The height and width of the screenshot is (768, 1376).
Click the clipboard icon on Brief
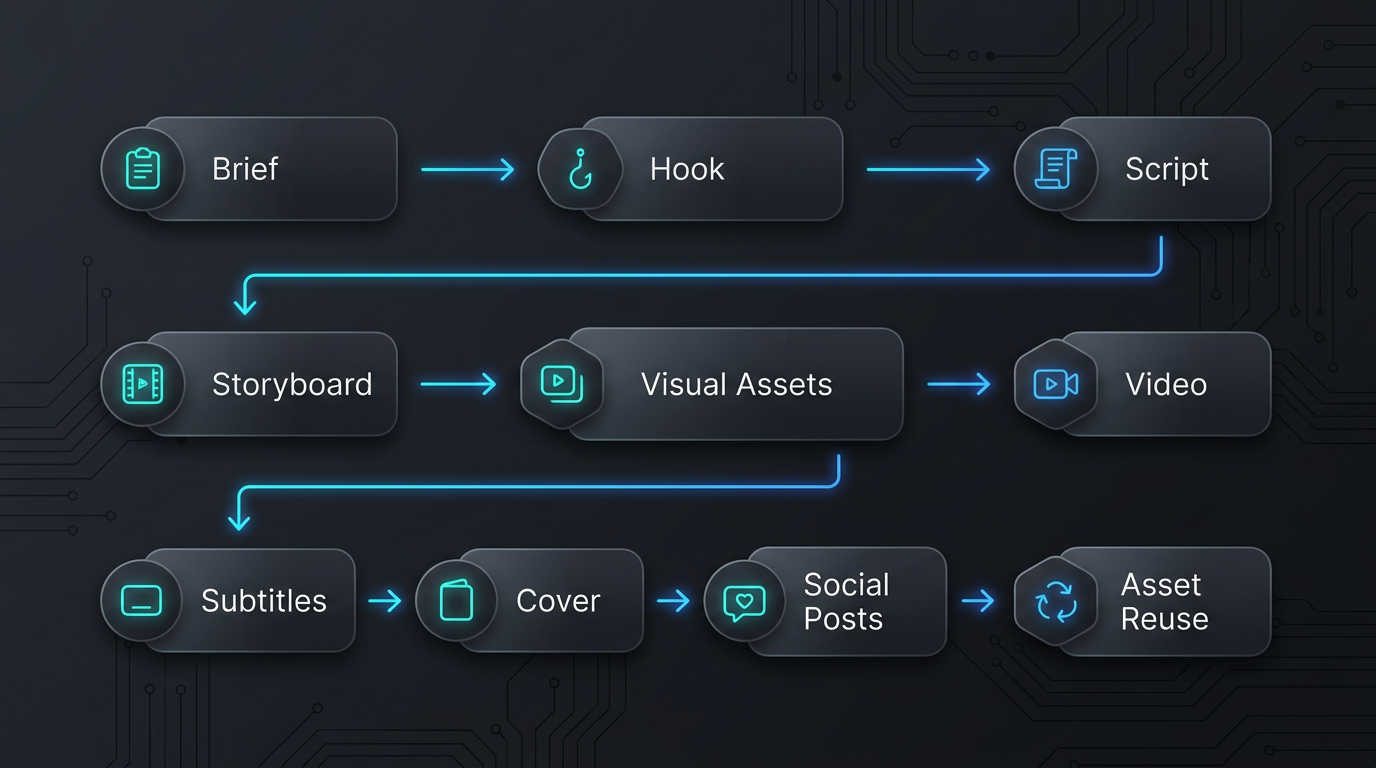coord(142,169)
